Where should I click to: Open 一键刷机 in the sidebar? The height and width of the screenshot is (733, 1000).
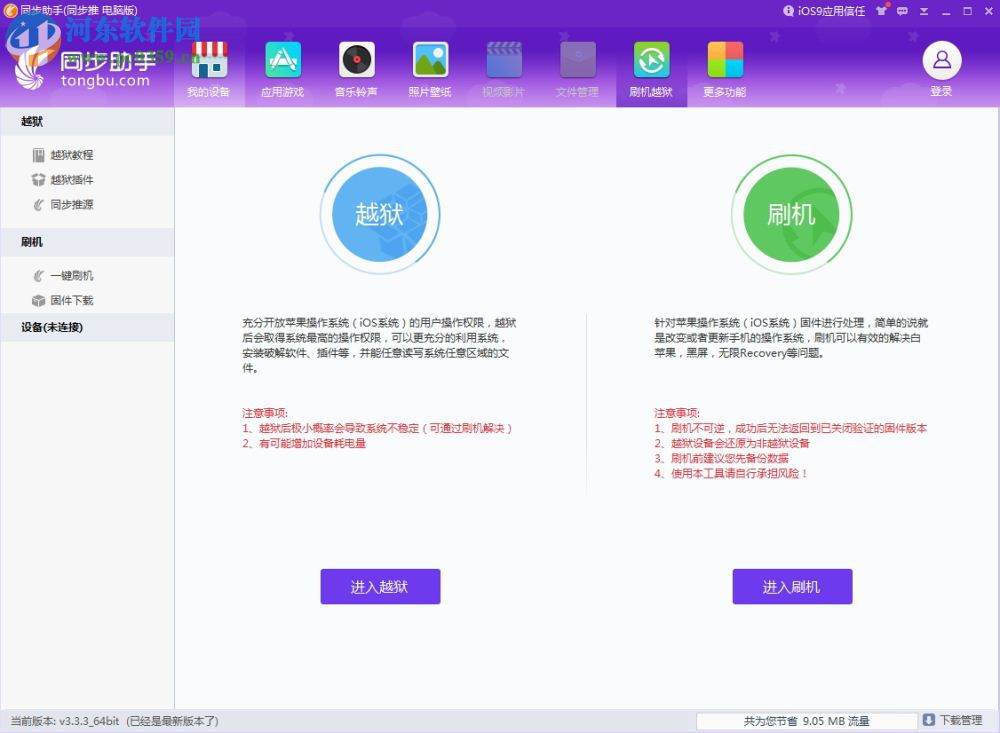point(71,276)
